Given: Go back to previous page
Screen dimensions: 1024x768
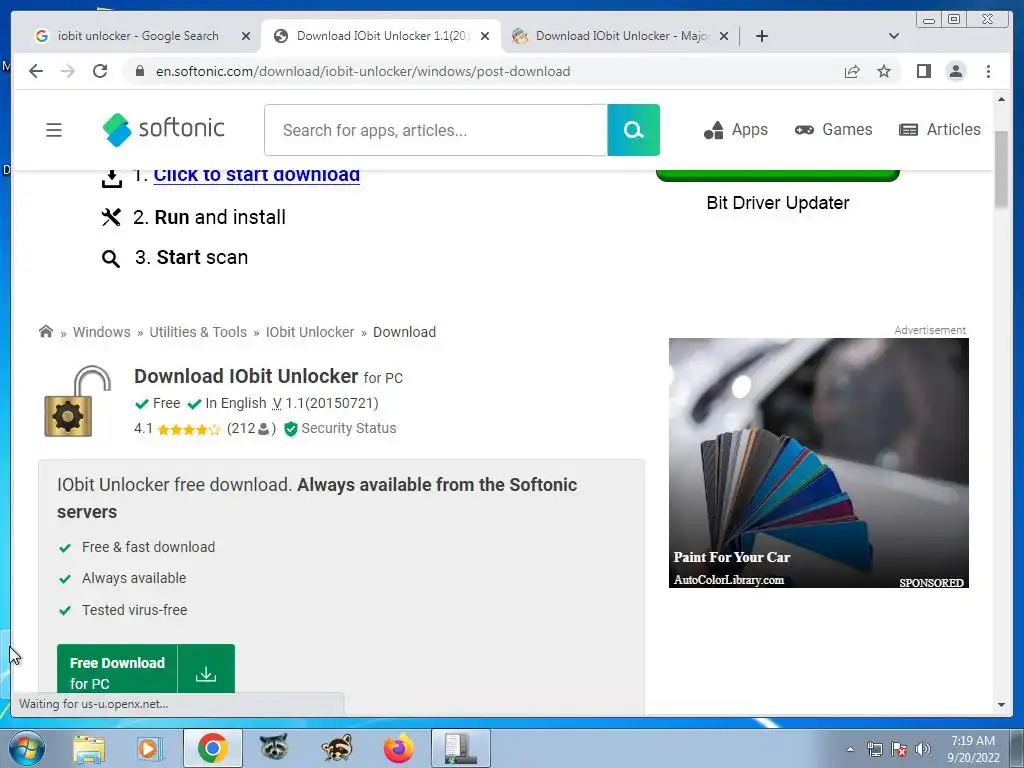Looking at the screenshot, I should pos(36,71).
